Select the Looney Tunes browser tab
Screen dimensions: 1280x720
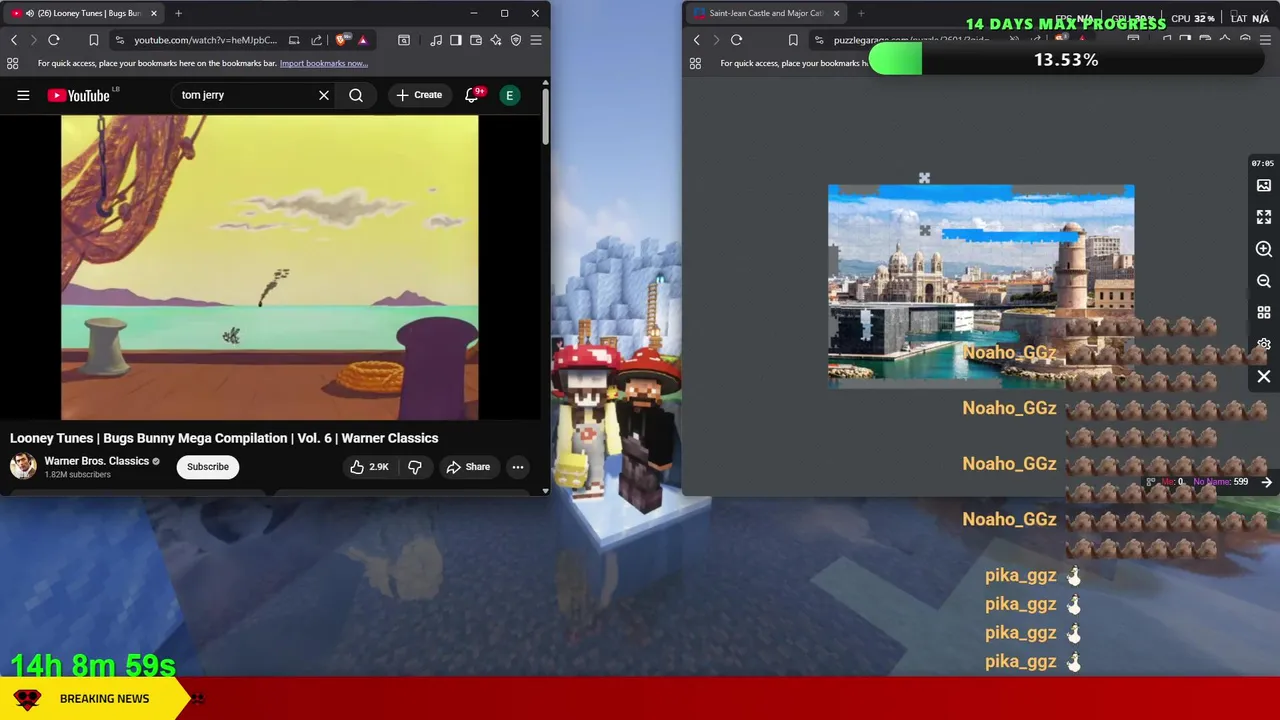click(x=83, y=13)
